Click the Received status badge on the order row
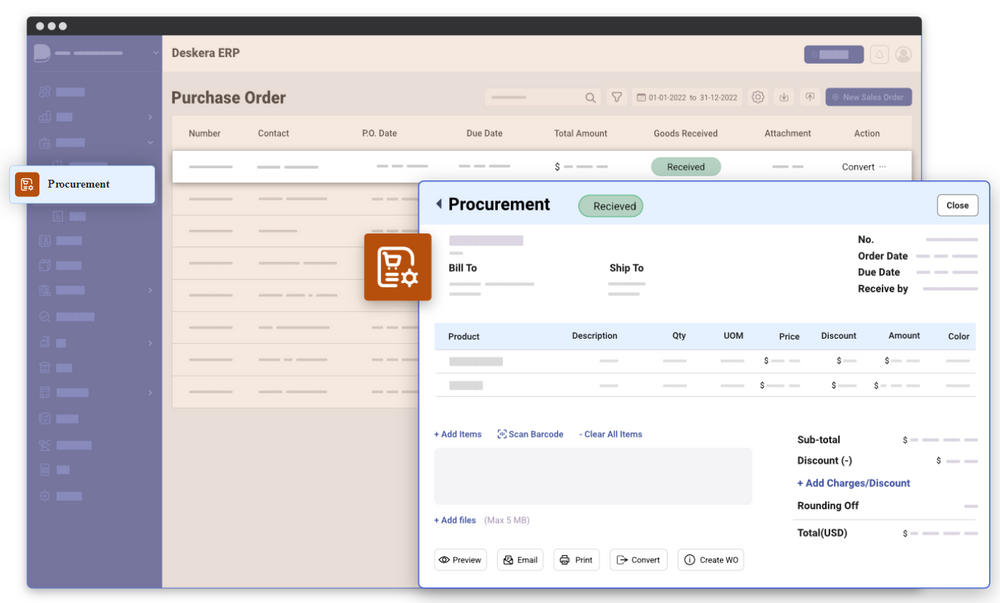This screenshot has height=603, width=1000. pyautogui.click(x=685, y=166)
